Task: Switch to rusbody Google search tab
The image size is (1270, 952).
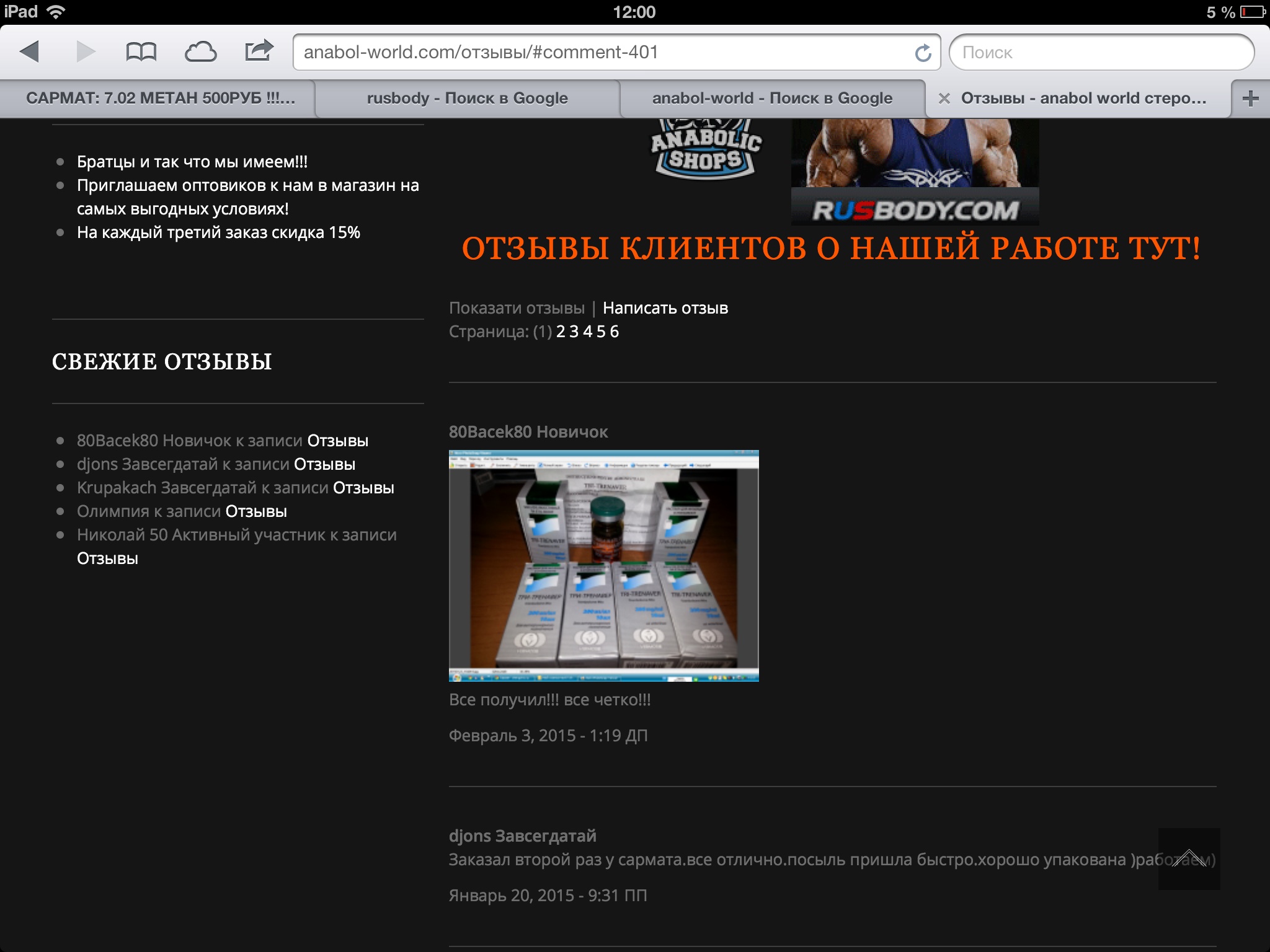Action: [467, 99]
